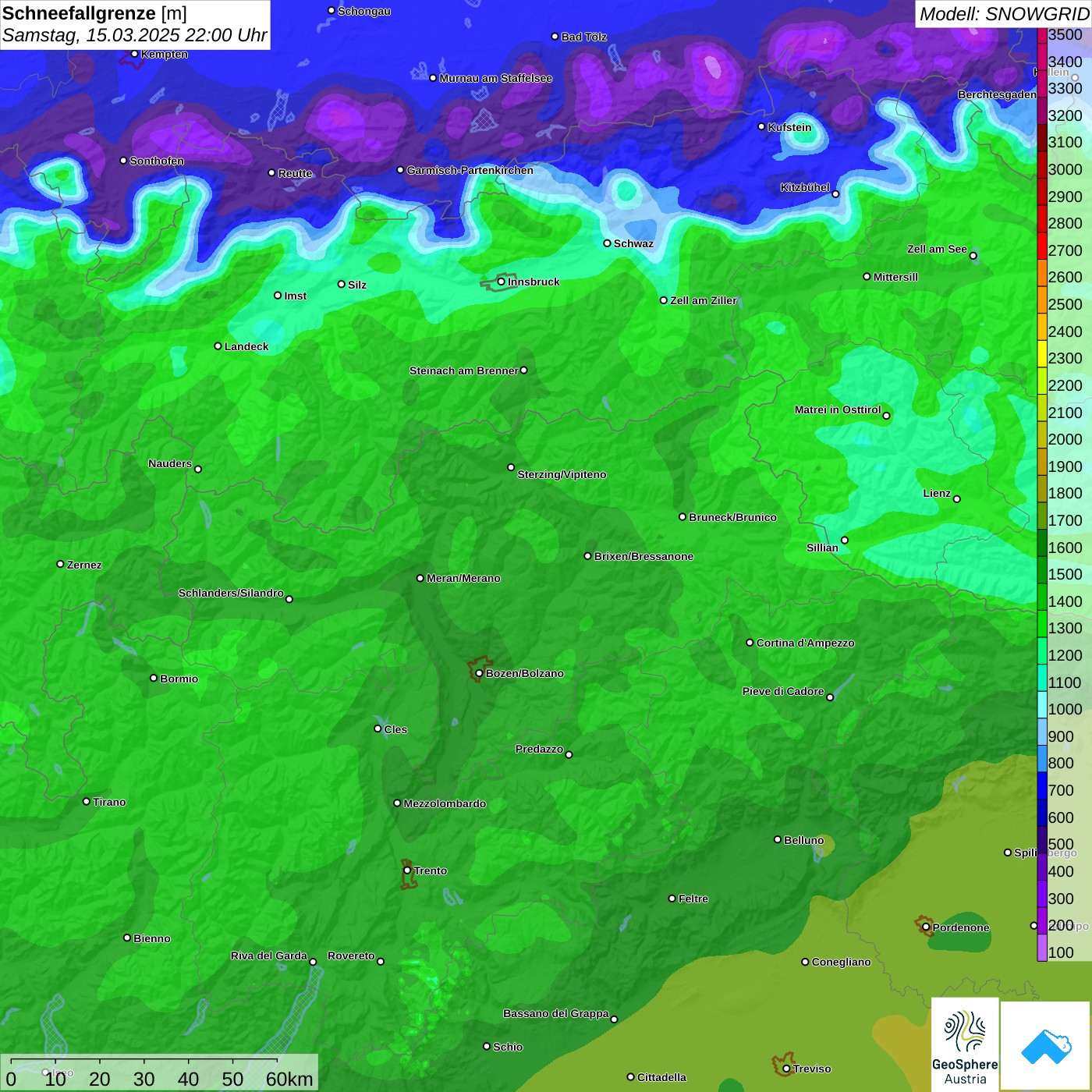Click the Schneefallgrenze [m] title
1092x1092 pixels.
95,13
